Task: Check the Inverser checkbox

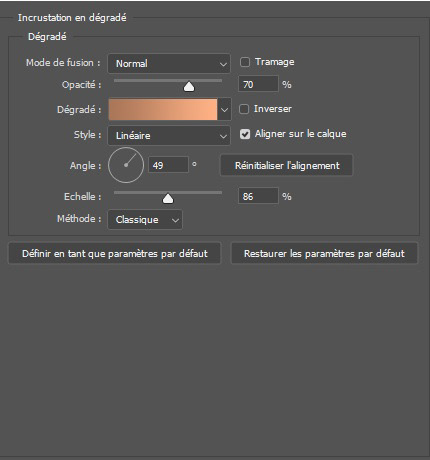Action: coord(244,109)
